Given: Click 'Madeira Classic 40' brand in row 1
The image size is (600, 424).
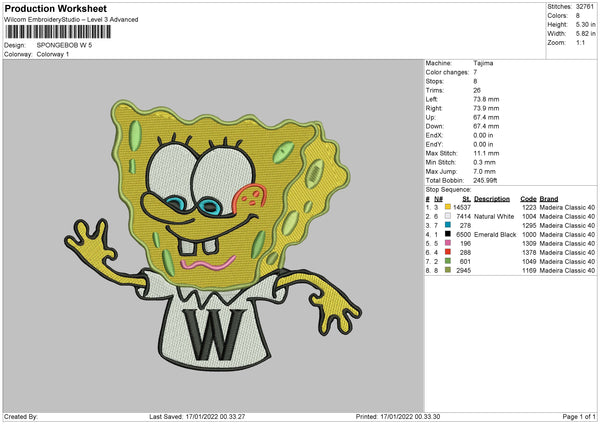Looking at the screenshot, I should pyautogui.click(x=567, y=207).
